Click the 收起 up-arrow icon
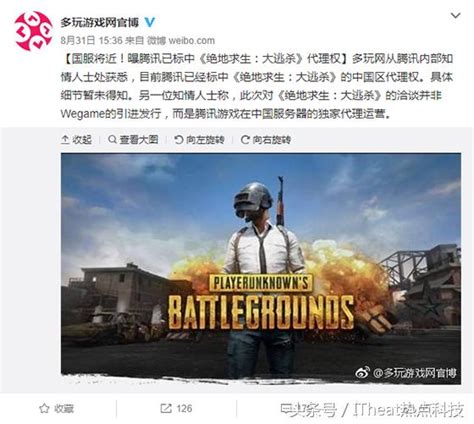This screenshot has height=424, width=474. click(x=65, y=140)
